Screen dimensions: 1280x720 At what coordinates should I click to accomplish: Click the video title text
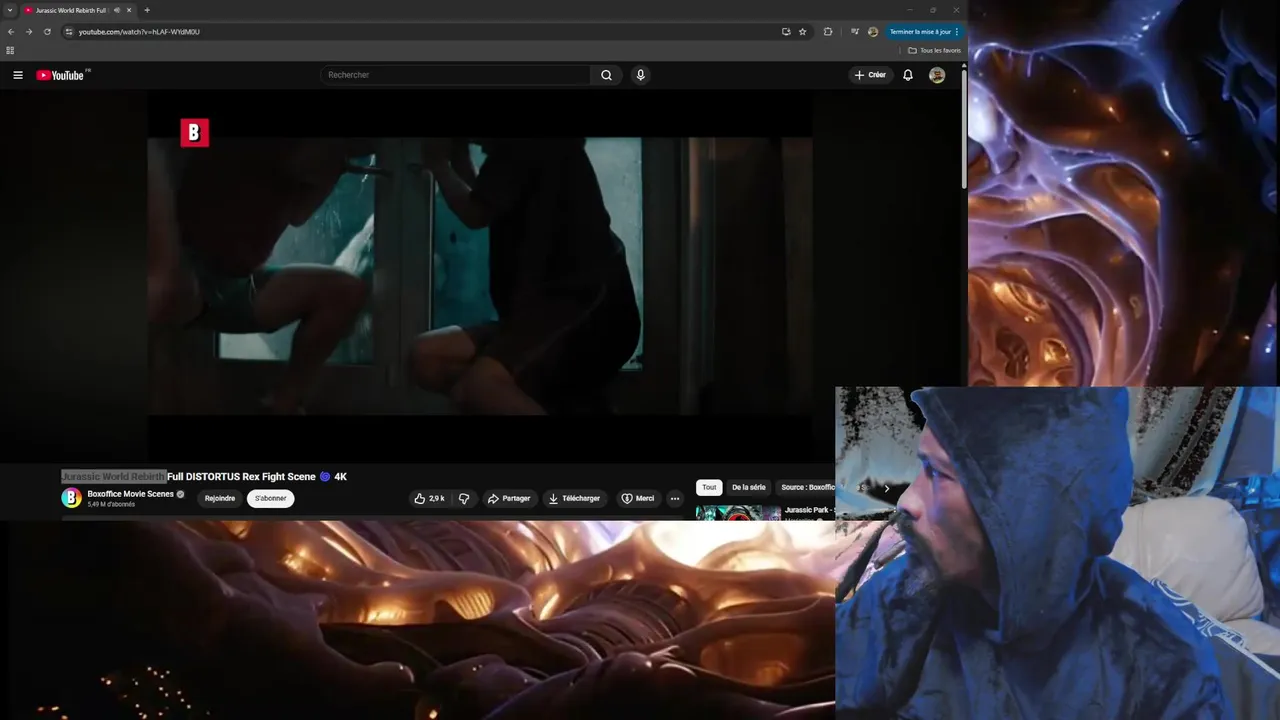(204, 477)
